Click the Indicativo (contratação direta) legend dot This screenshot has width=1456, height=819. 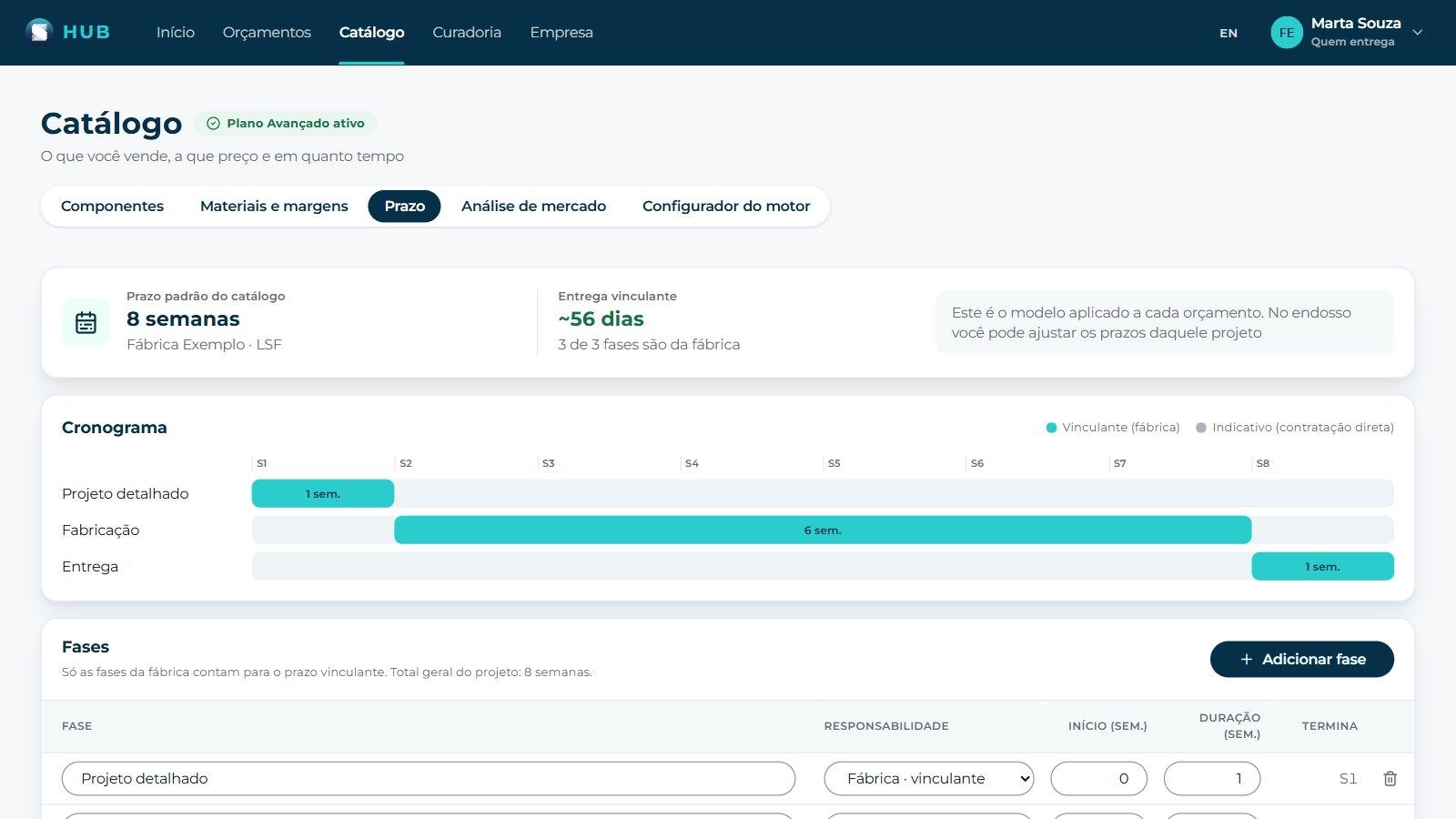click(1201, 428)
